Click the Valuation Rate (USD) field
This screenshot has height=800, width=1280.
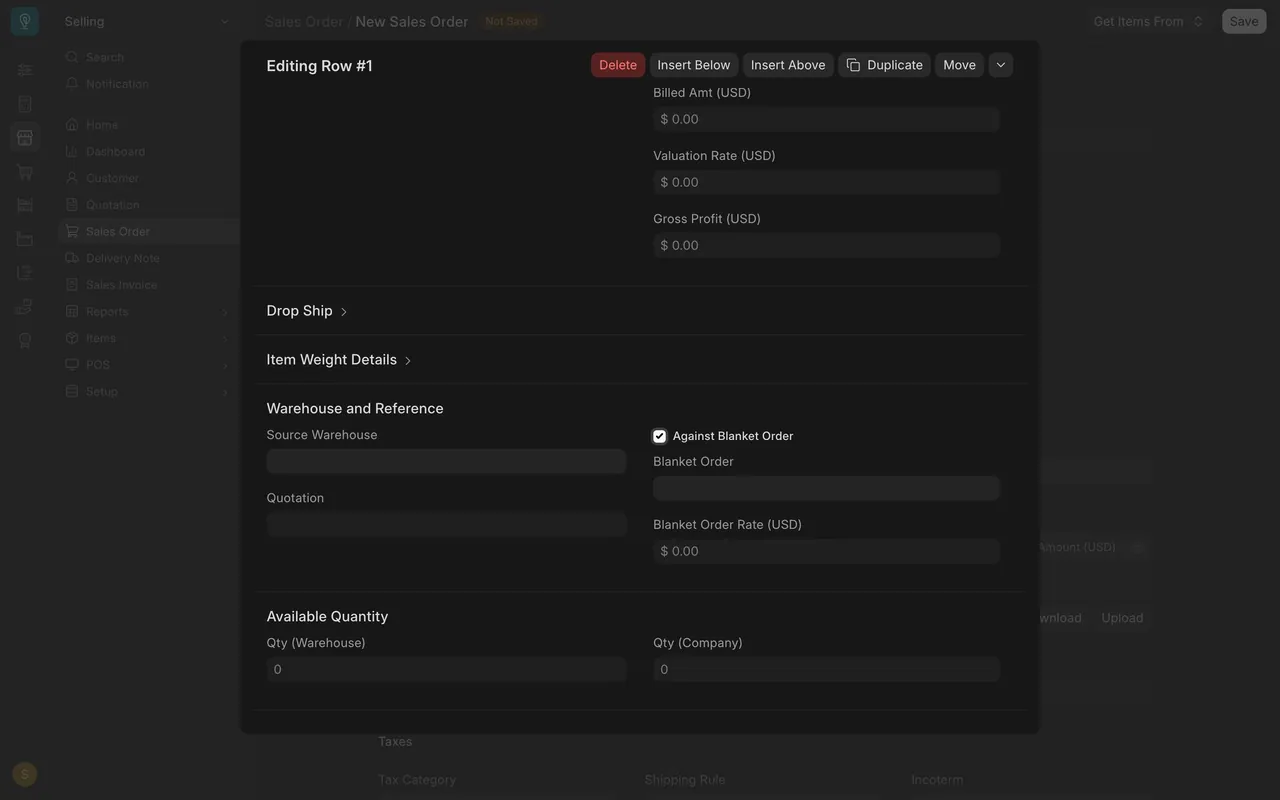[826, 182]
